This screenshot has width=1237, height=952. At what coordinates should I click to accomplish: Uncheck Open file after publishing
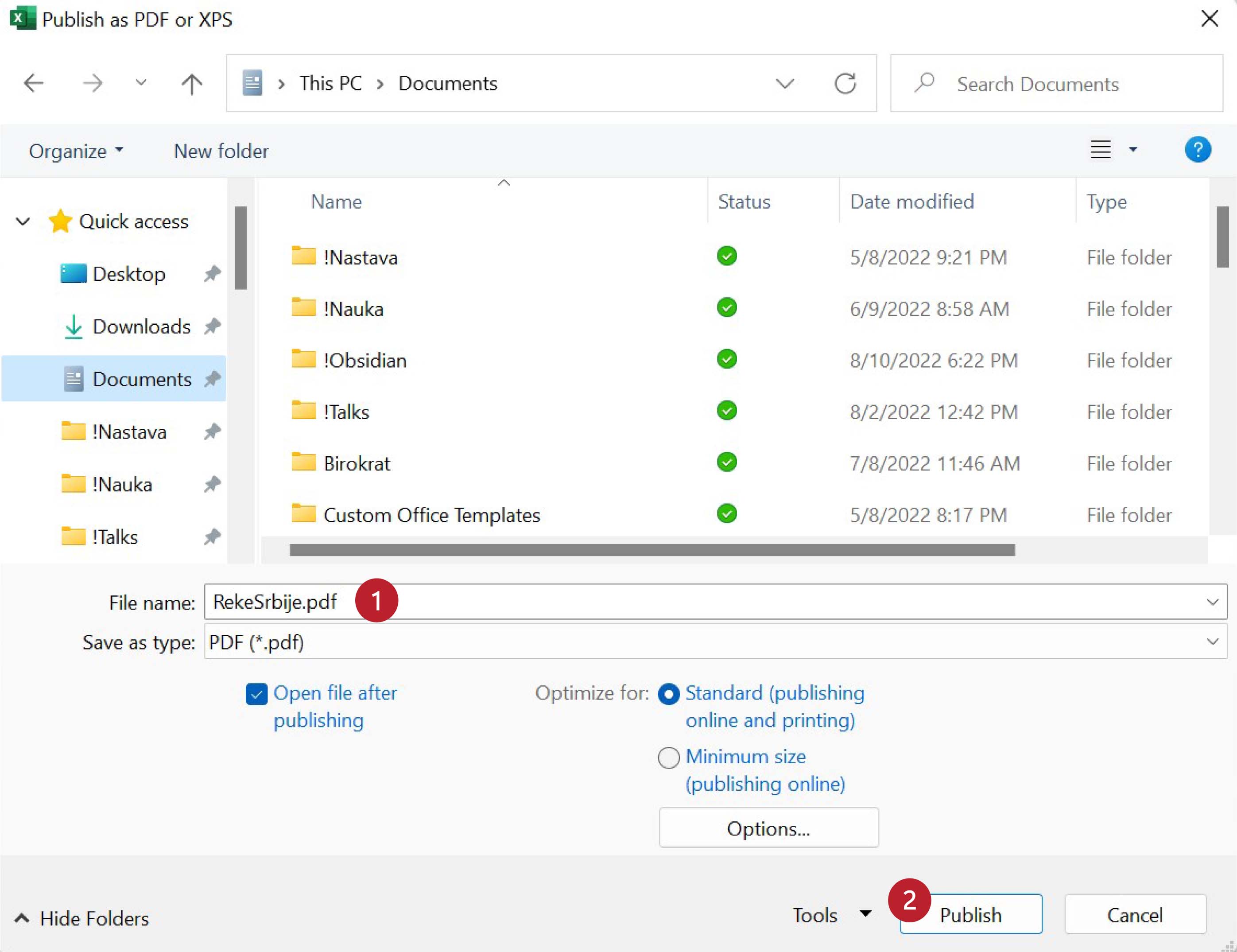pos(256,694)
